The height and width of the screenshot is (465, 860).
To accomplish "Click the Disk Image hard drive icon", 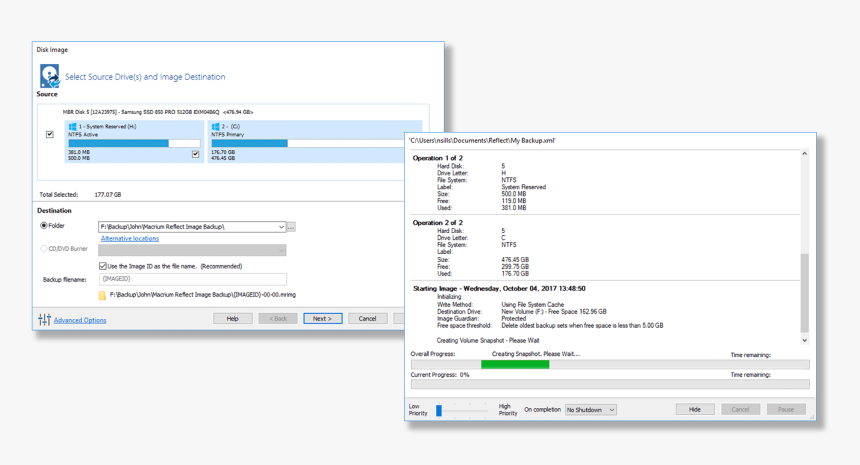I will (x=49, y=76).
